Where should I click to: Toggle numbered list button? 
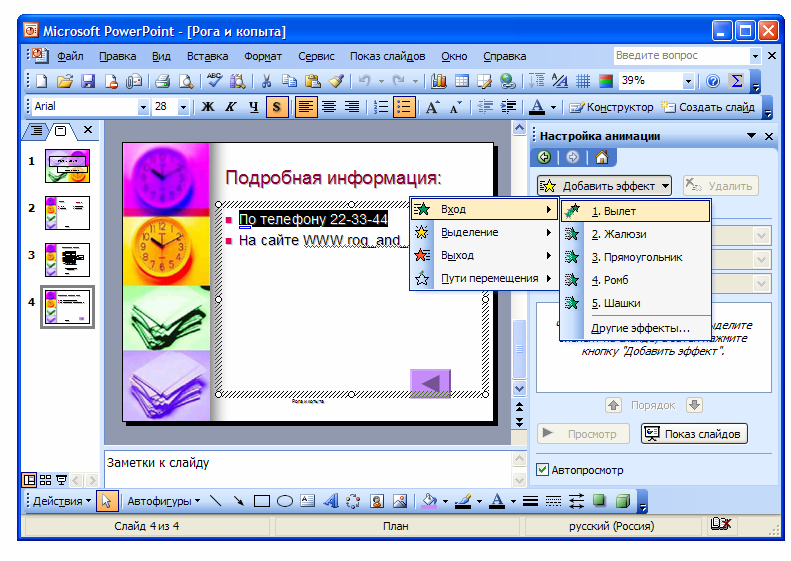click(x=381, y=107)
